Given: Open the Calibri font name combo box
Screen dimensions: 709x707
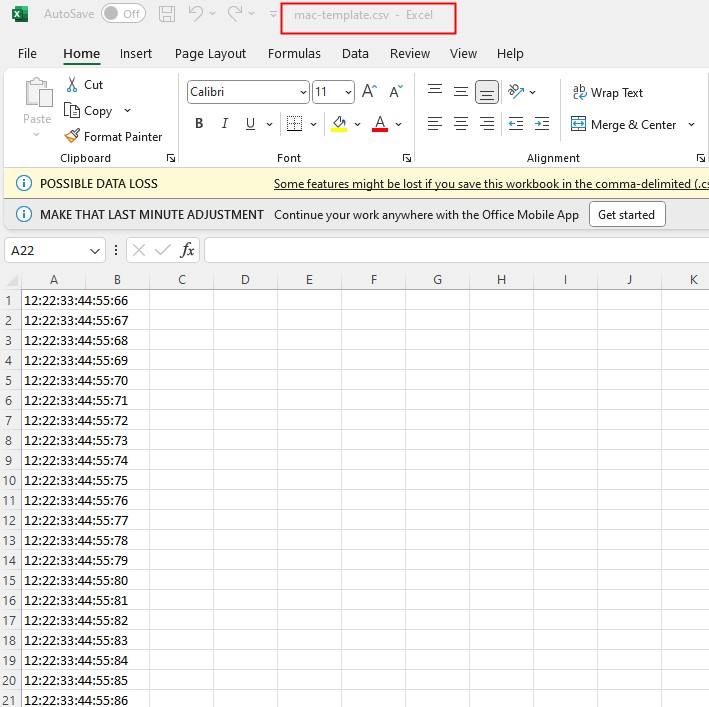Looking at the screenshot, I should (248, 92).
